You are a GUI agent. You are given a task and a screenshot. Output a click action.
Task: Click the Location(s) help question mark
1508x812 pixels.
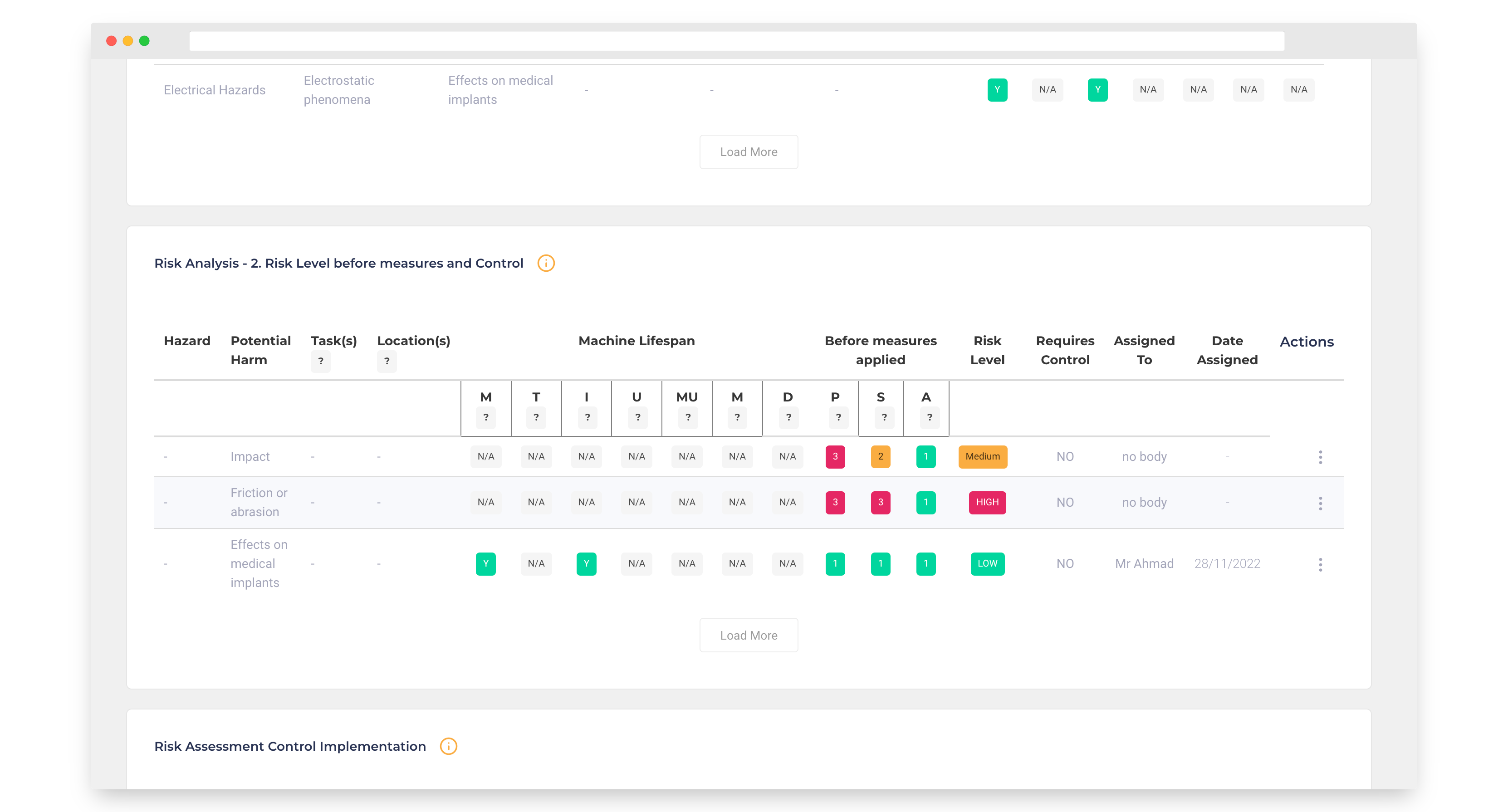pos(387,361)
